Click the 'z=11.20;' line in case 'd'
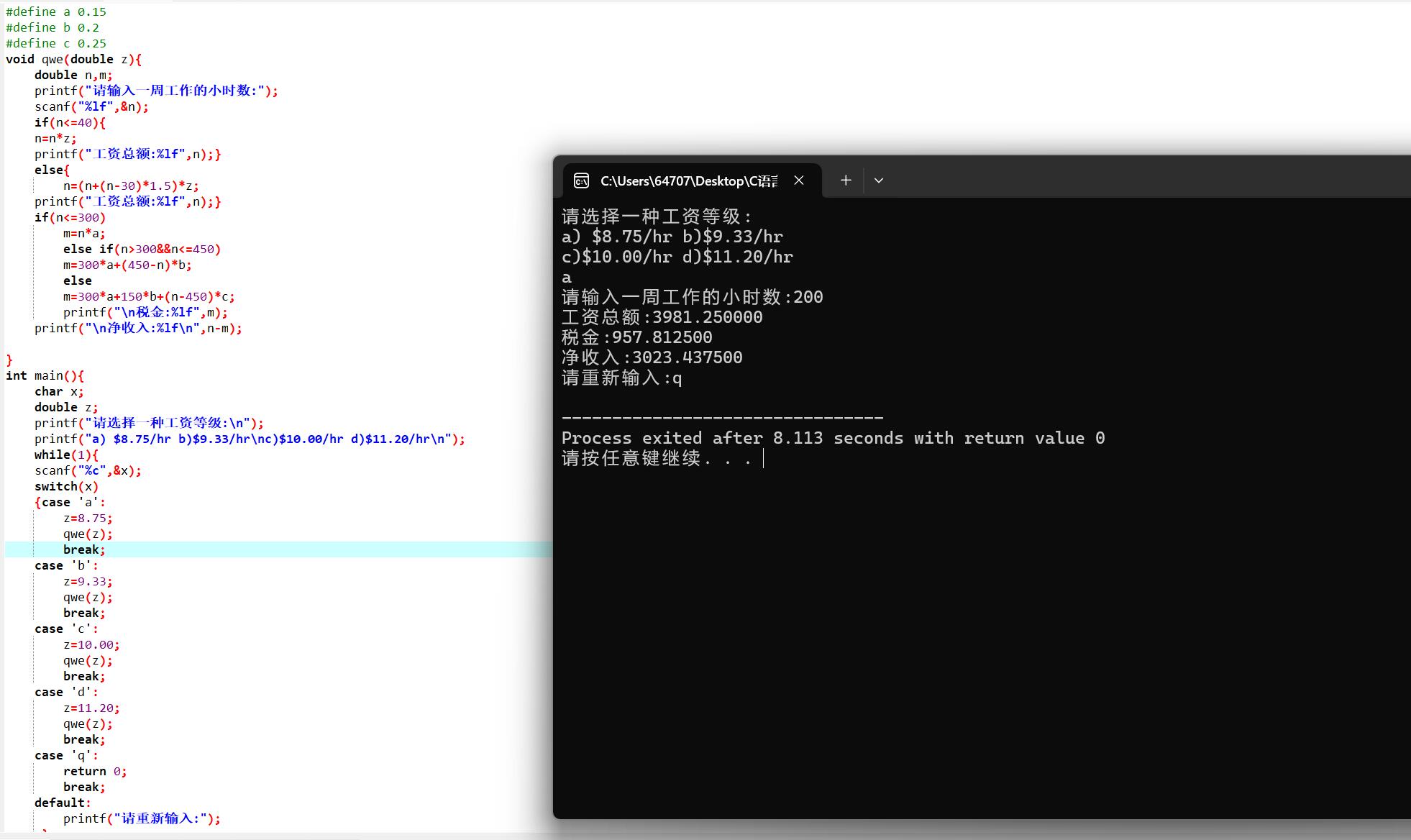Screen dimensions: 1411x840 pyautogui.click(x=91, y=708)
